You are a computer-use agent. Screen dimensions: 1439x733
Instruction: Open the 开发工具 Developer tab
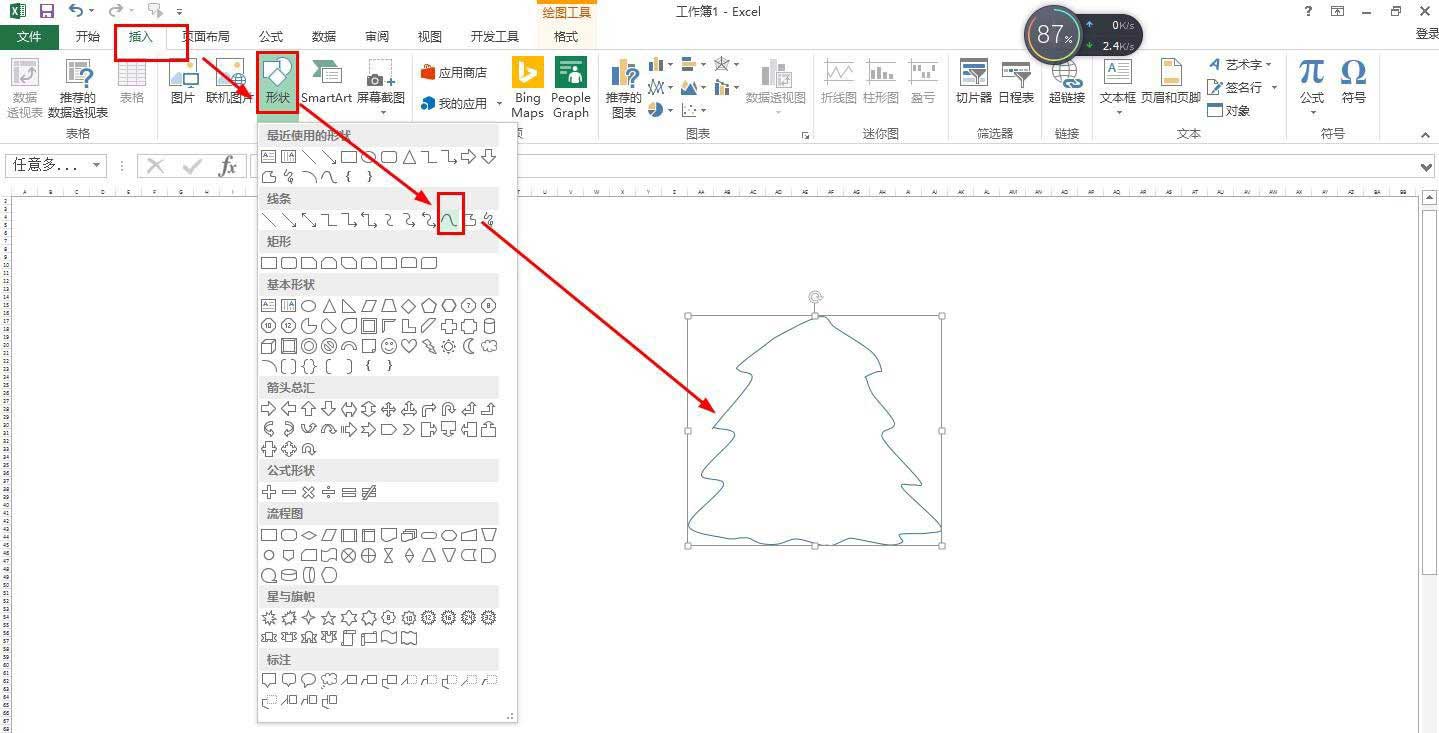coord(495,37)
